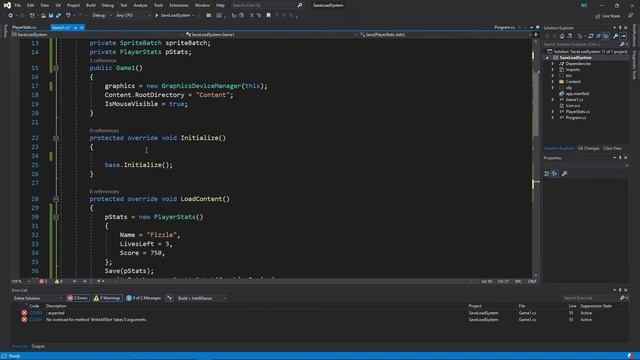Image resolution: width=640 pixels, height=360 pixels.
Task: Collapse the LoadContent() method outline
Action: [56, 199]
